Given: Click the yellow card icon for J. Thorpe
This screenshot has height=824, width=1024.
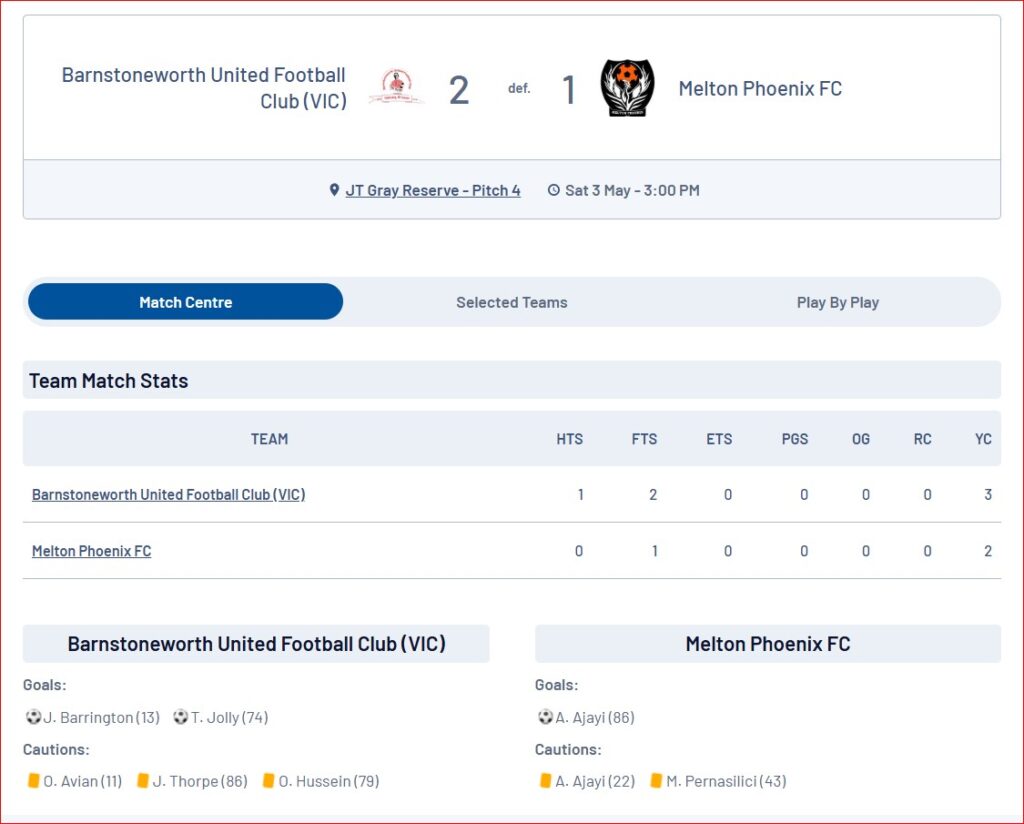Looking at the screenshot, I should pos(142,780).
